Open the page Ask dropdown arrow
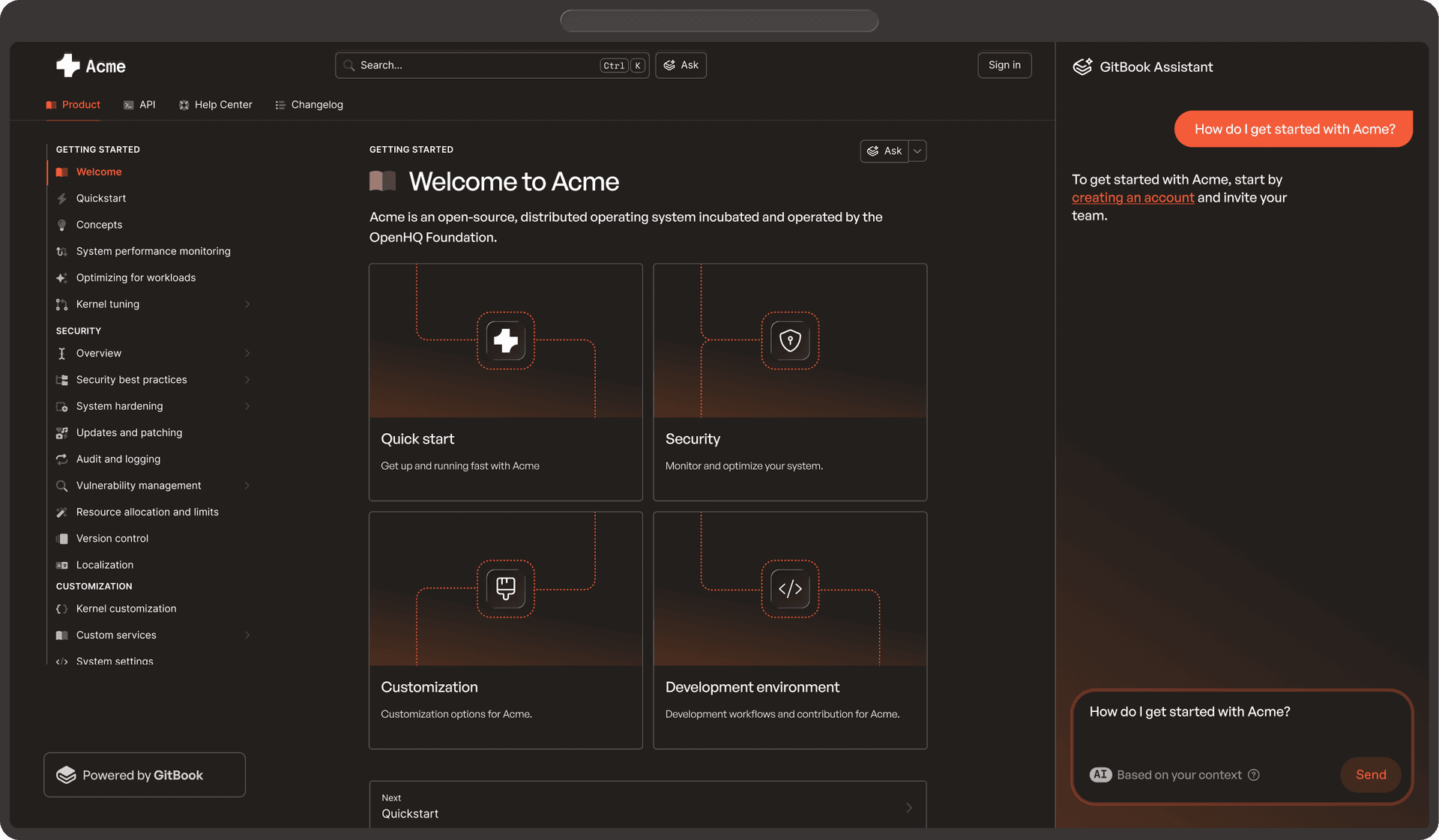This screenshot has width=1439, height=840. click(917, 151)
